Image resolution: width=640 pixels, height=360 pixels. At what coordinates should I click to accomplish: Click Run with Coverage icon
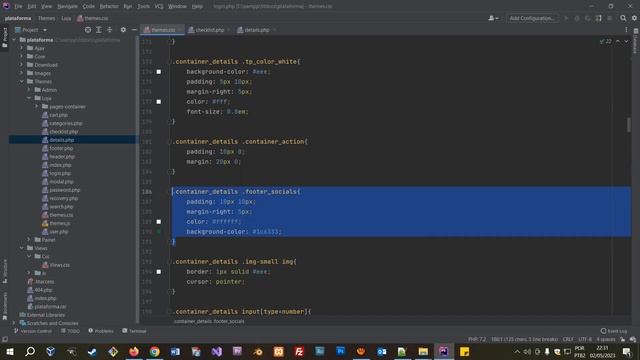point(588,18)
